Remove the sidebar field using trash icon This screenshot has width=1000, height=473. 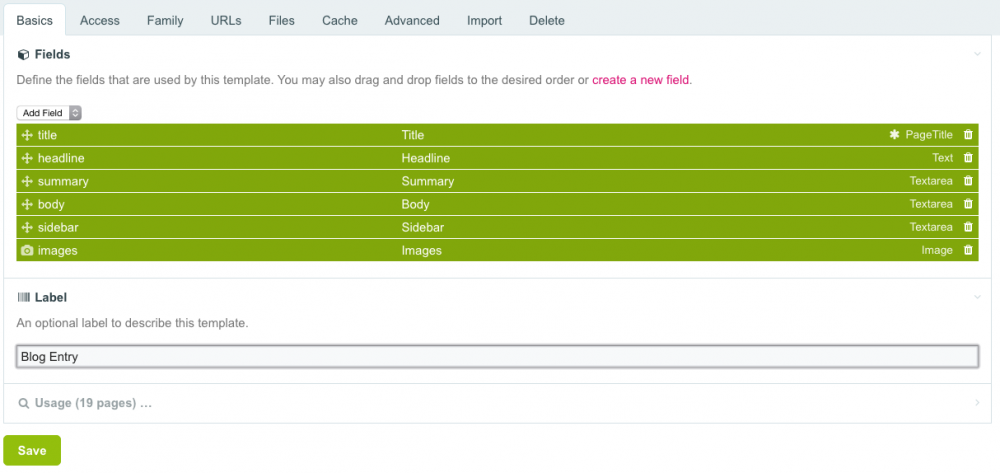(967, 227)
